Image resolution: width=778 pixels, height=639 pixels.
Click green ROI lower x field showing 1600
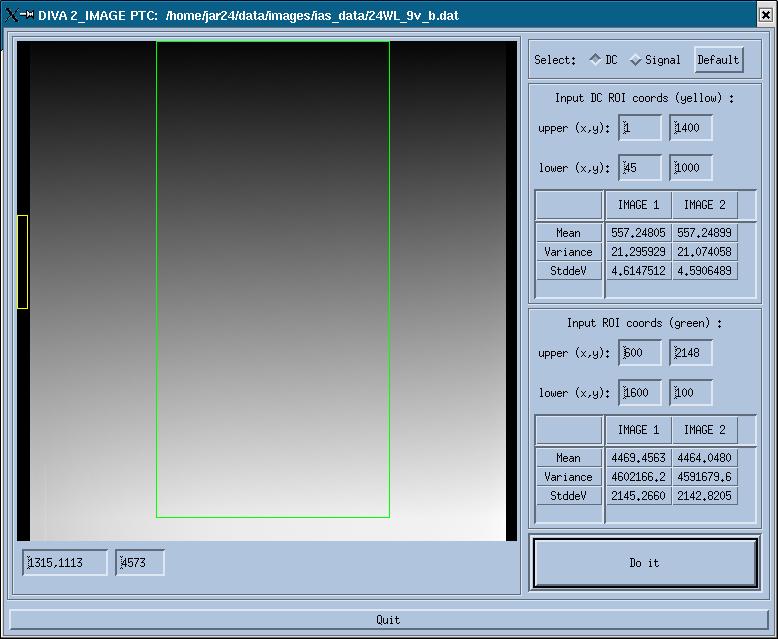click(640, 393)
